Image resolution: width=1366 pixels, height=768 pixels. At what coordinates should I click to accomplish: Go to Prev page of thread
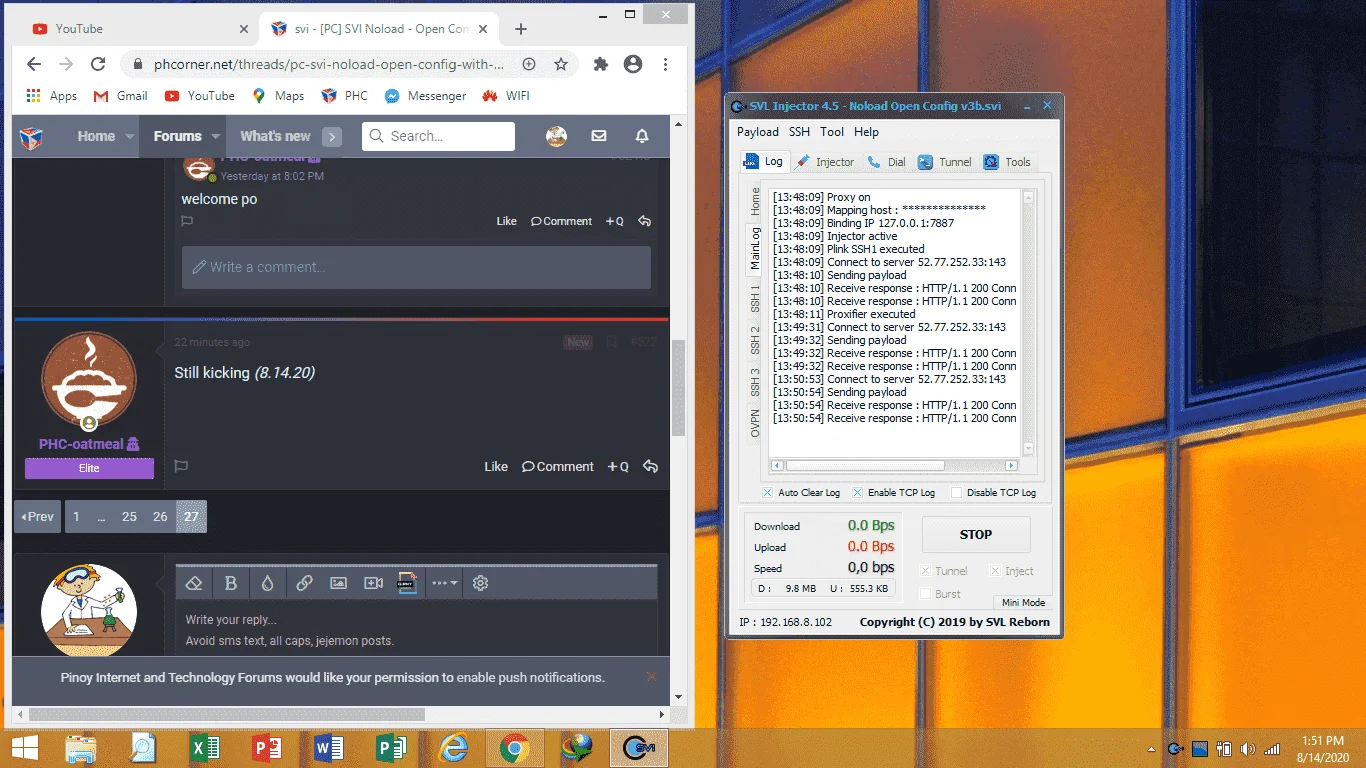click(x=38, y=517)
